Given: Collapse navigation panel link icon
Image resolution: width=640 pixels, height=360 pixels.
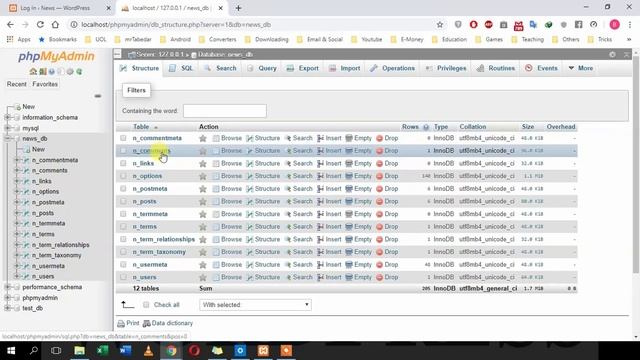Looking at the screenshot, I should click(98, 96).
